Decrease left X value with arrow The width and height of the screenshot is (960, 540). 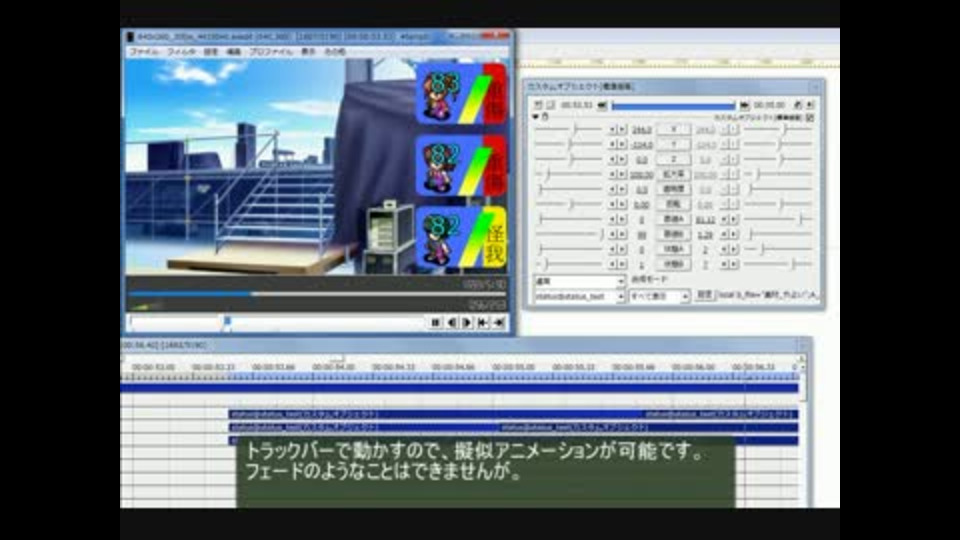[x=612, y=130]
